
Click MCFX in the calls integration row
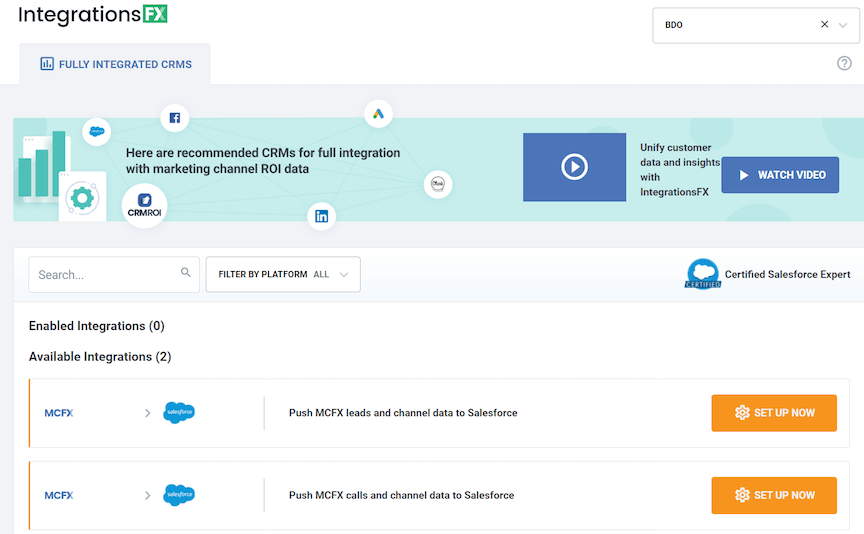pos(59,495)
